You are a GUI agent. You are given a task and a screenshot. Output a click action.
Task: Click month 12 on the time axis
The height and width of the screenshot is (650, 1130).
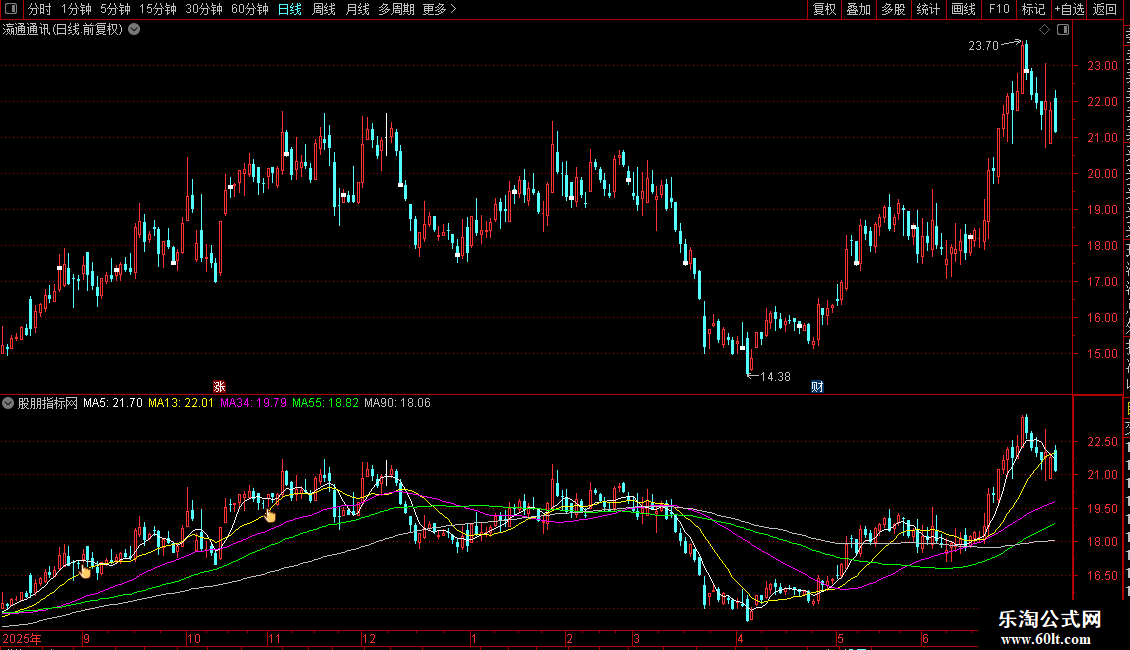click(x=369, y=638)
